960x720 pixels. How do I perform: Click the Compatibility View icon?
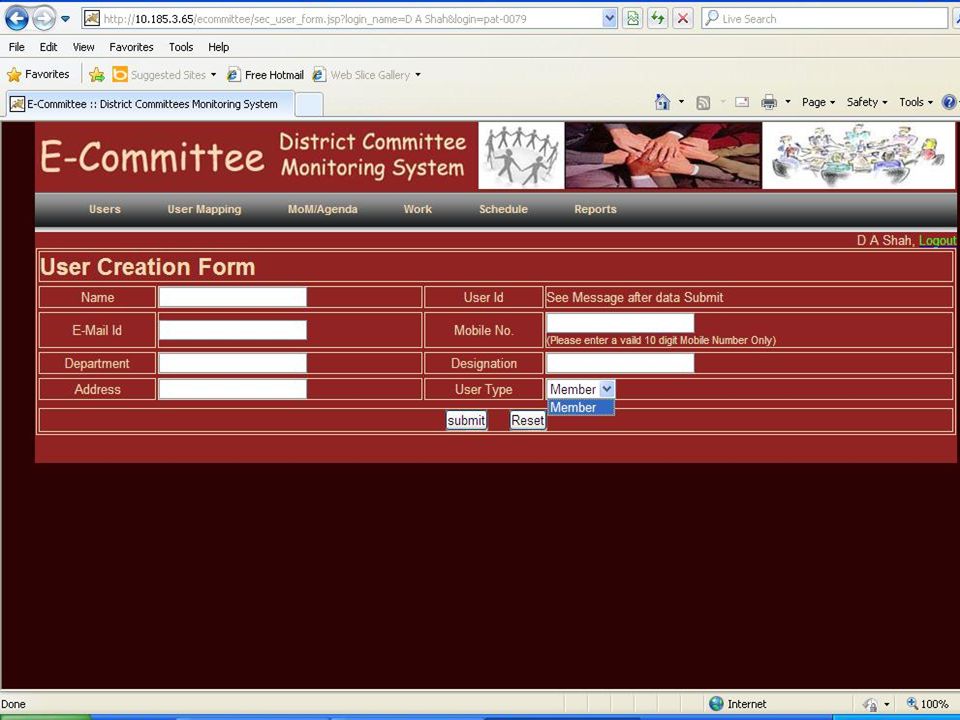[x=632, y=19]
